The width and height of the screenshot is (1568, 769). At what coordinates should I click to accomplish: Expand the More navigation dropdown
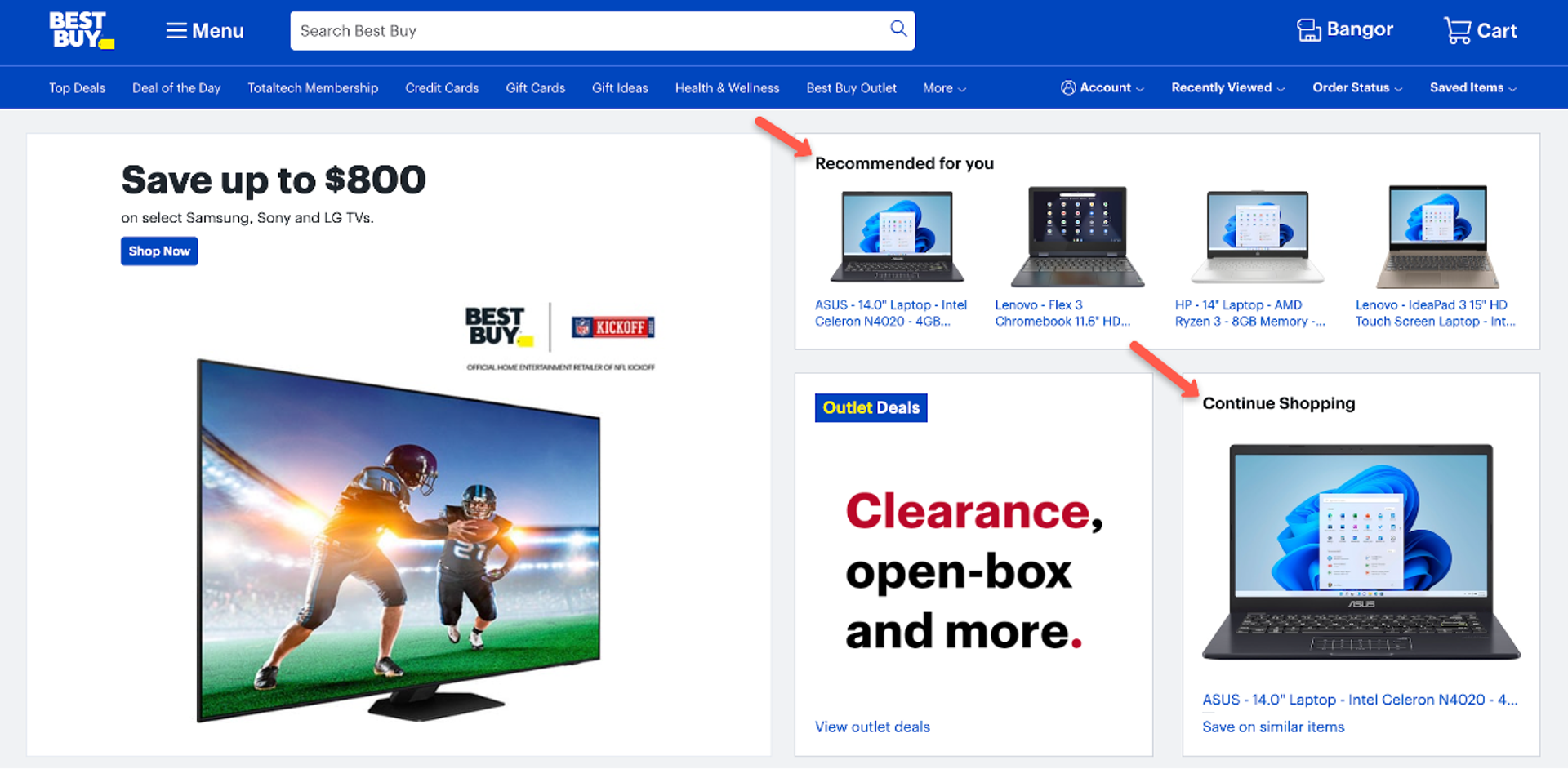(x=945, y=88)
